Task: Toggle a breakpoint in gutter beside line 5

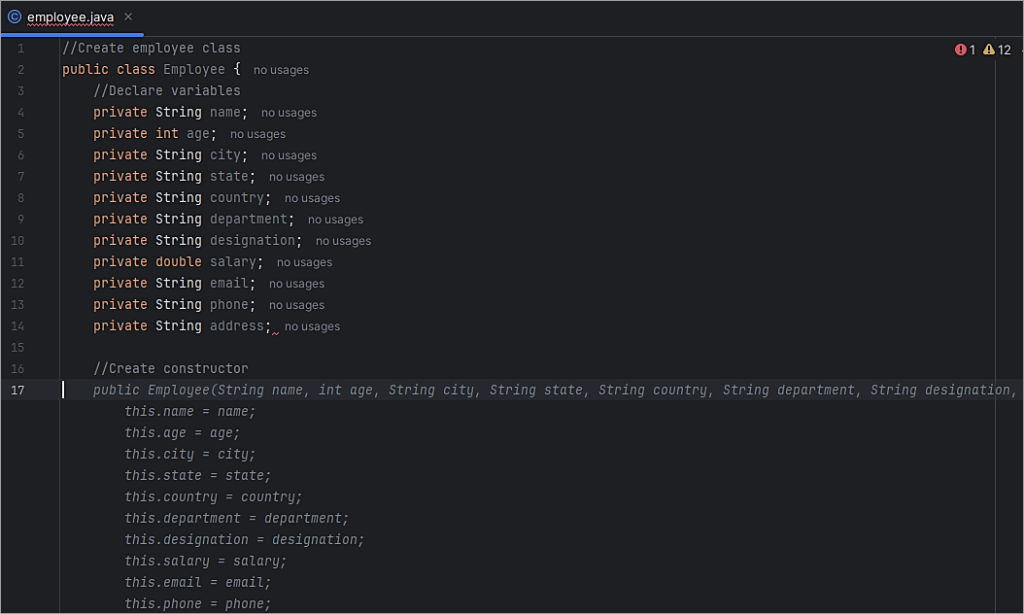Action: coord(47,133)
